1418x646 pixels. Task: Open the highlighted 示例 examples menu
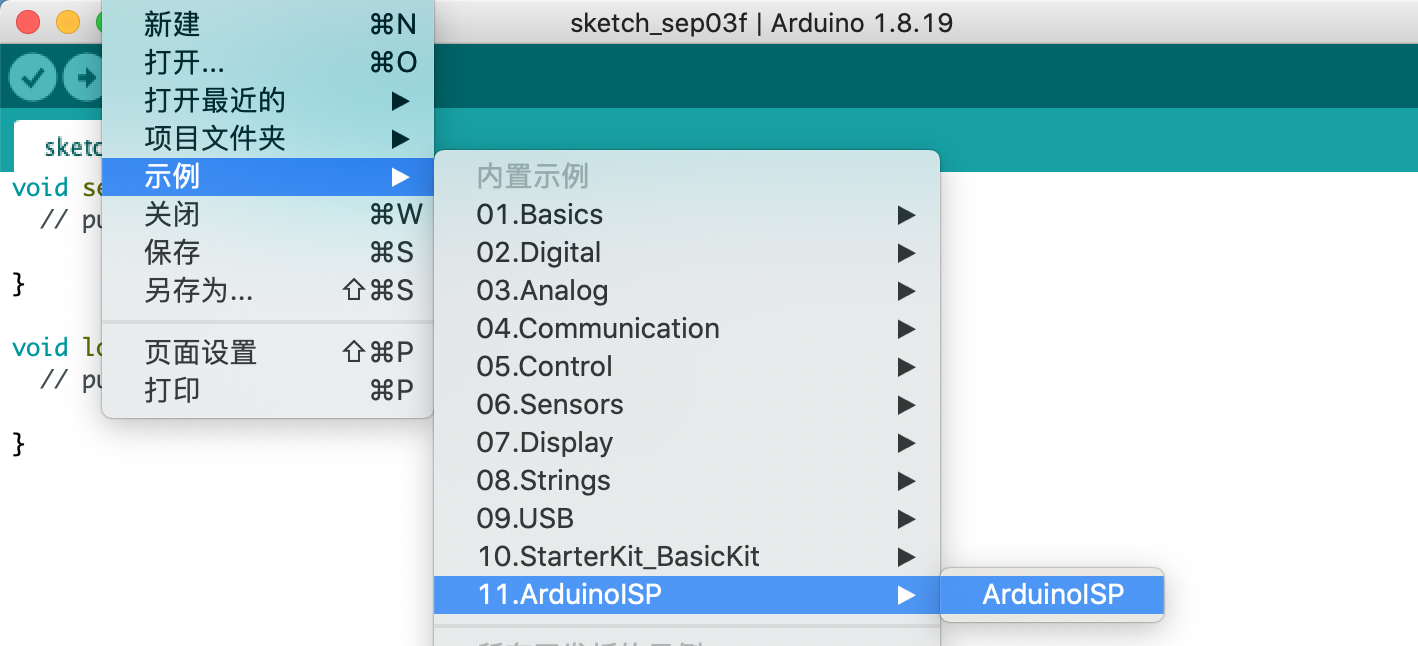[x=170, y=177]
